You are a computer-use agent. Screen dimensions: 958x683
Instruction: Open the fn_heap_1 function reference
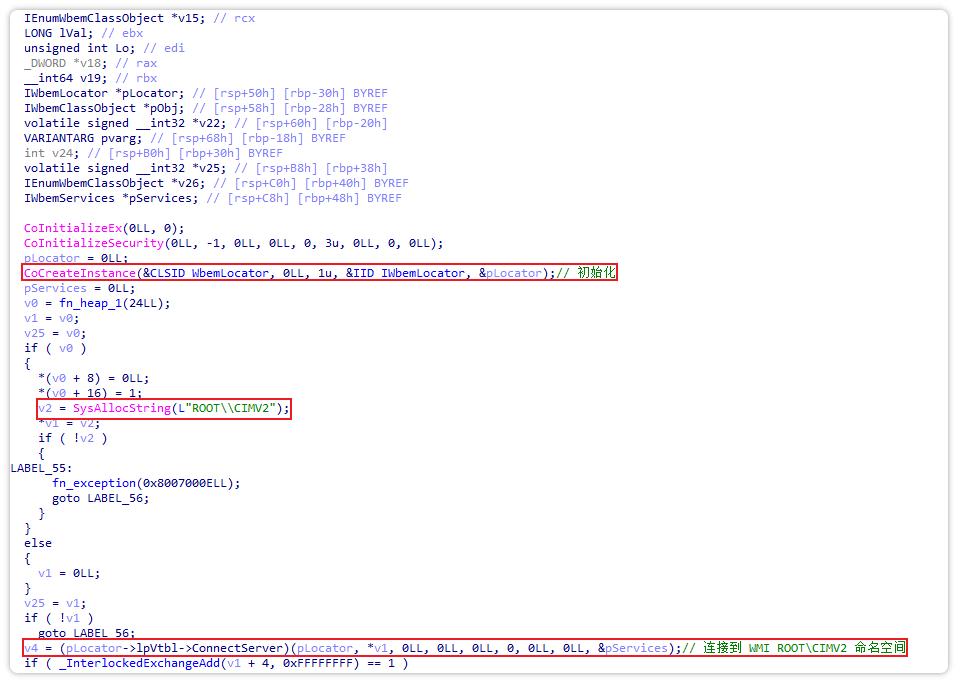pyautogui.click(x=86, y=303)
